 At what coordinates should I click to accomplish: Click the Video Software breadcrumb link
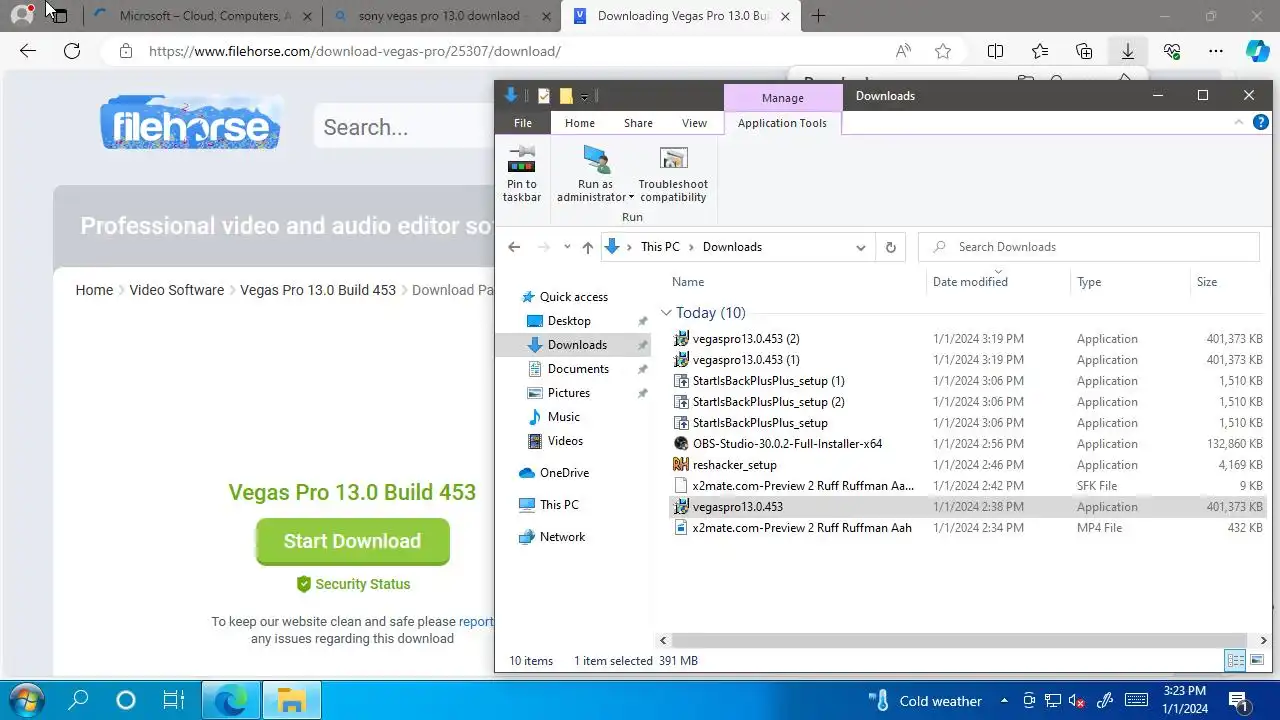click(176, 290)
